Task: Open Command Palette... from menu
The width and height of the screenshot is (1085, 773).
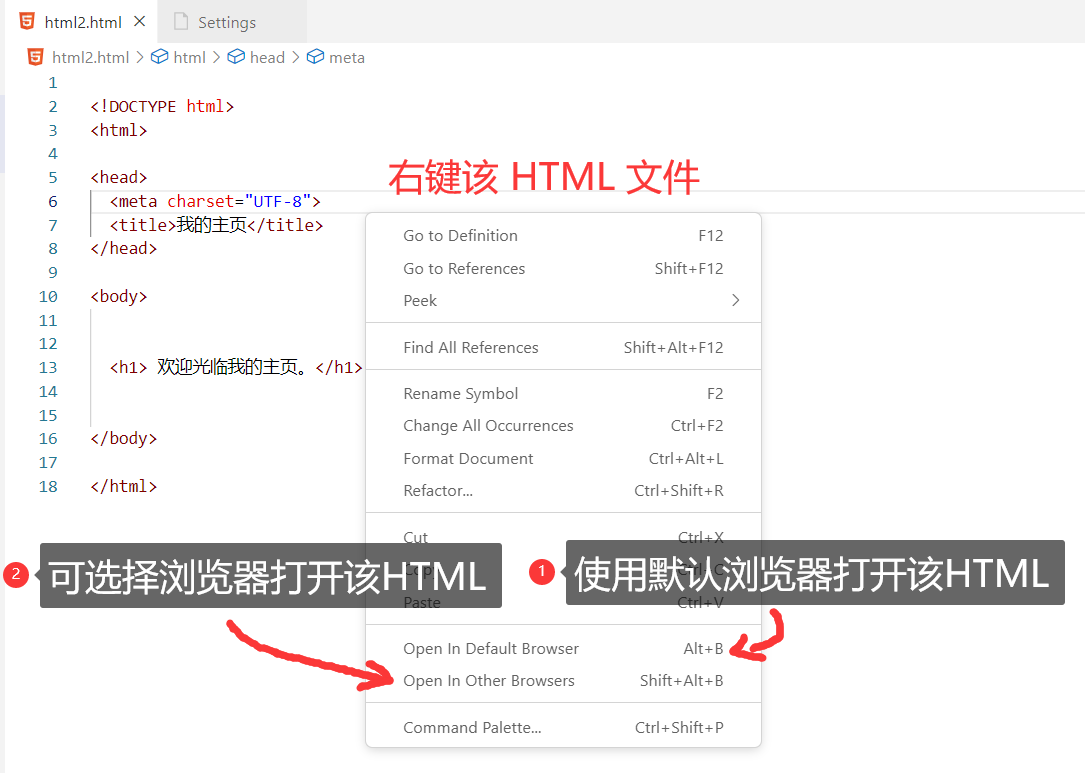Action: 563,727
